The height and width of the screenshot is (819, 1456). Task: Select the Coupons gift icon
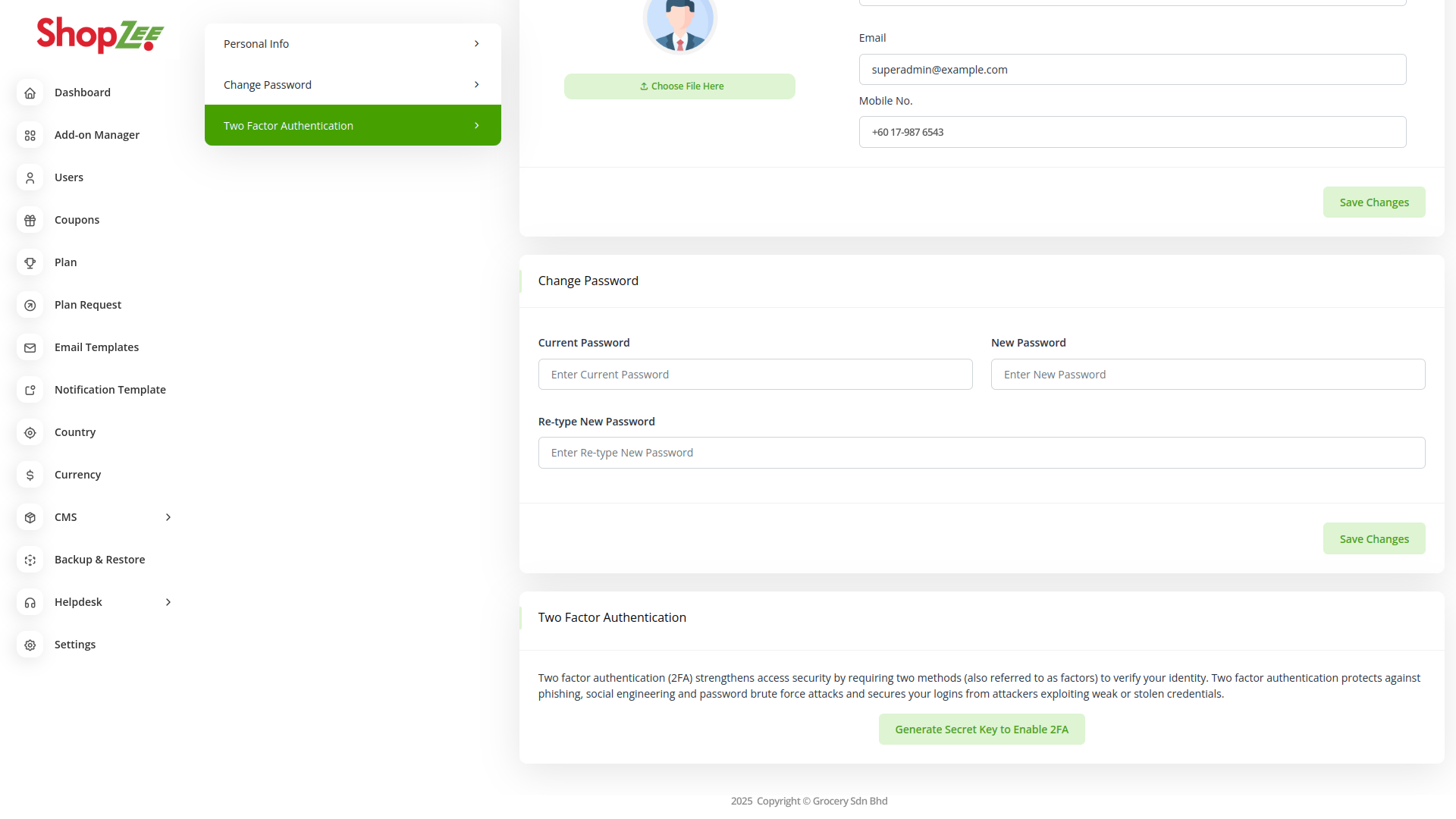point(30,220)
